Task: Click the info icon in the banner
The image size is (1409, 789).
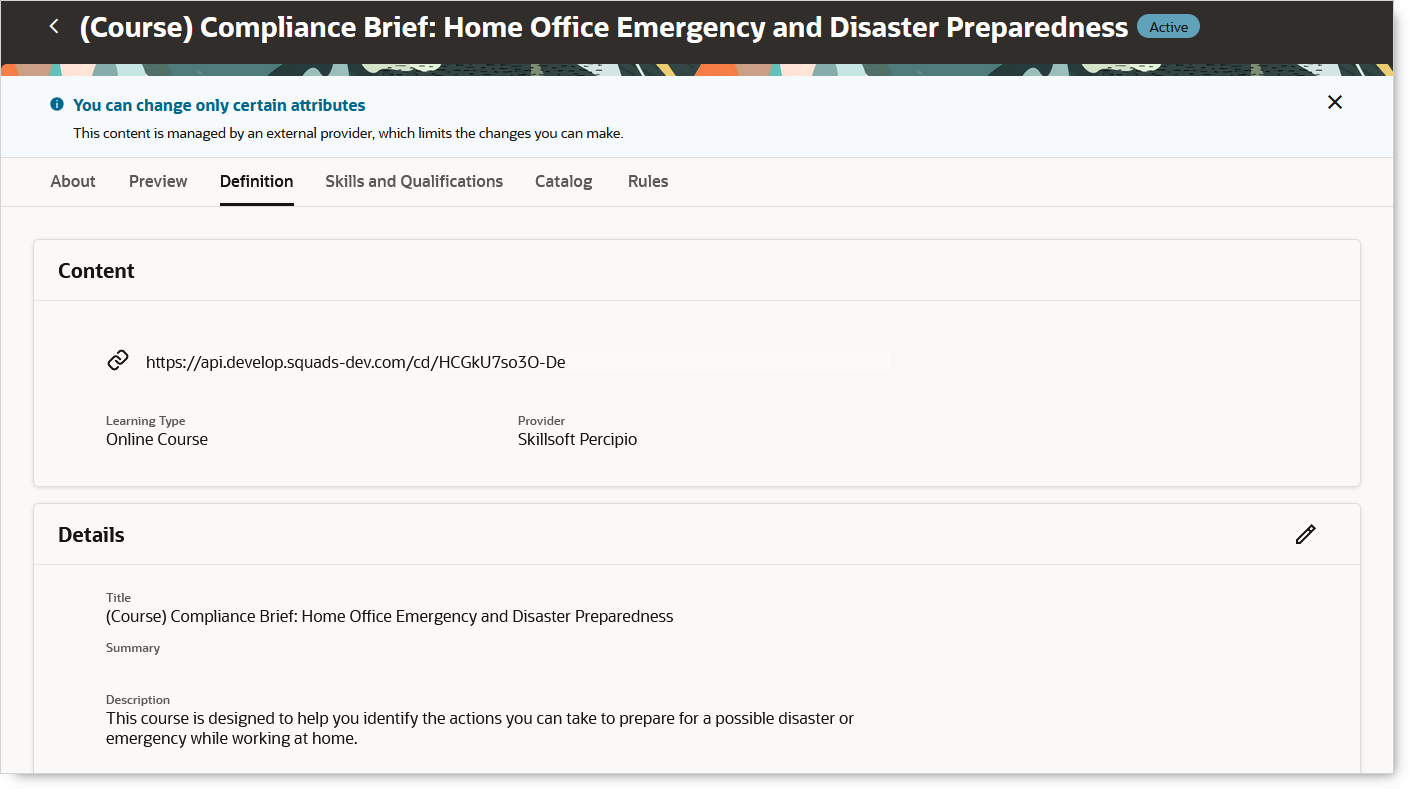Action: [57, 104]
